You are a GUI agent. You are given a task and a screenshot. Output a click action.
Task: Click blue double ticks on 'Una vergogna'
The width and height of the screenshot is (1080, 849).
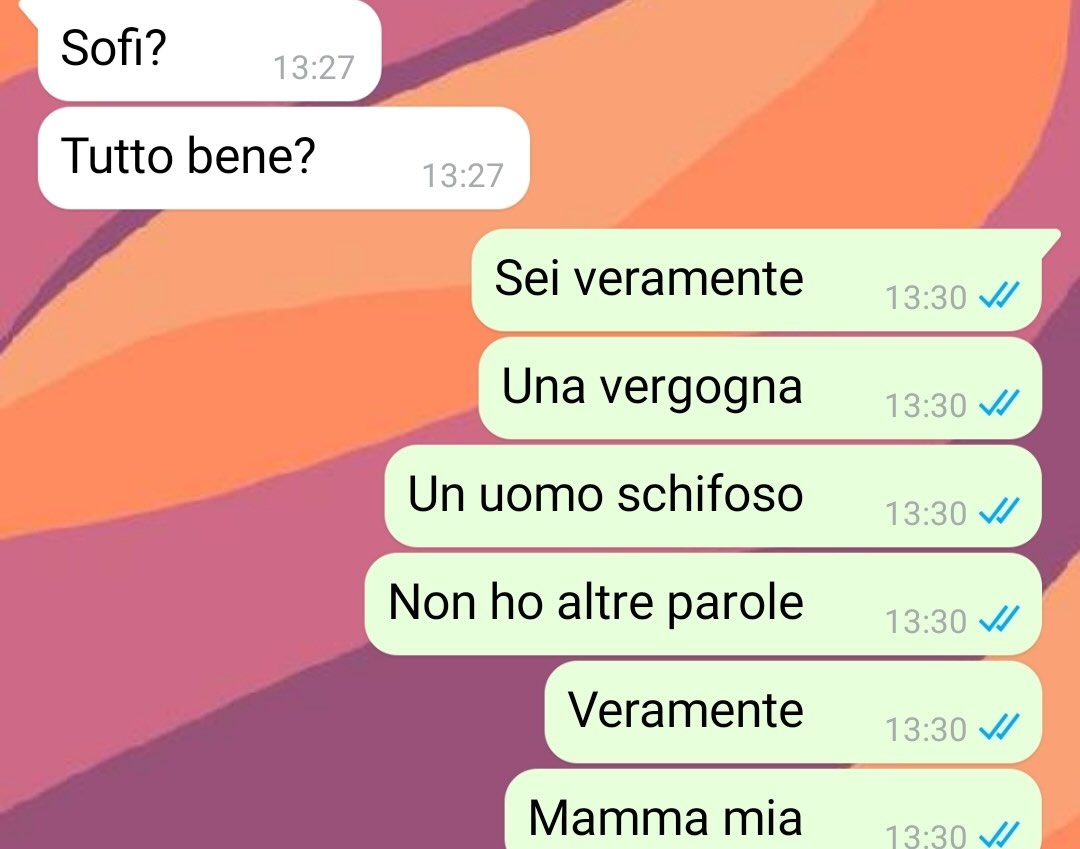pos(999,403)
